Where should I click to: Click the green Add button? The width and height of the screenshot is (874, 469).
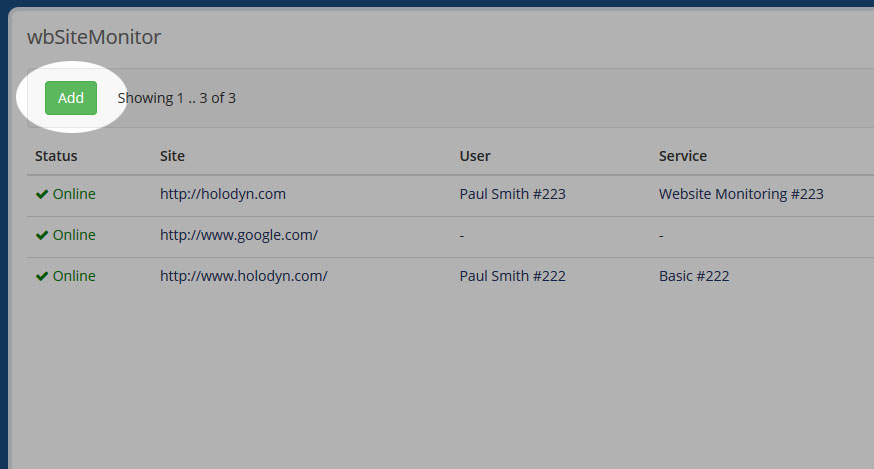(x=70, y=98)
